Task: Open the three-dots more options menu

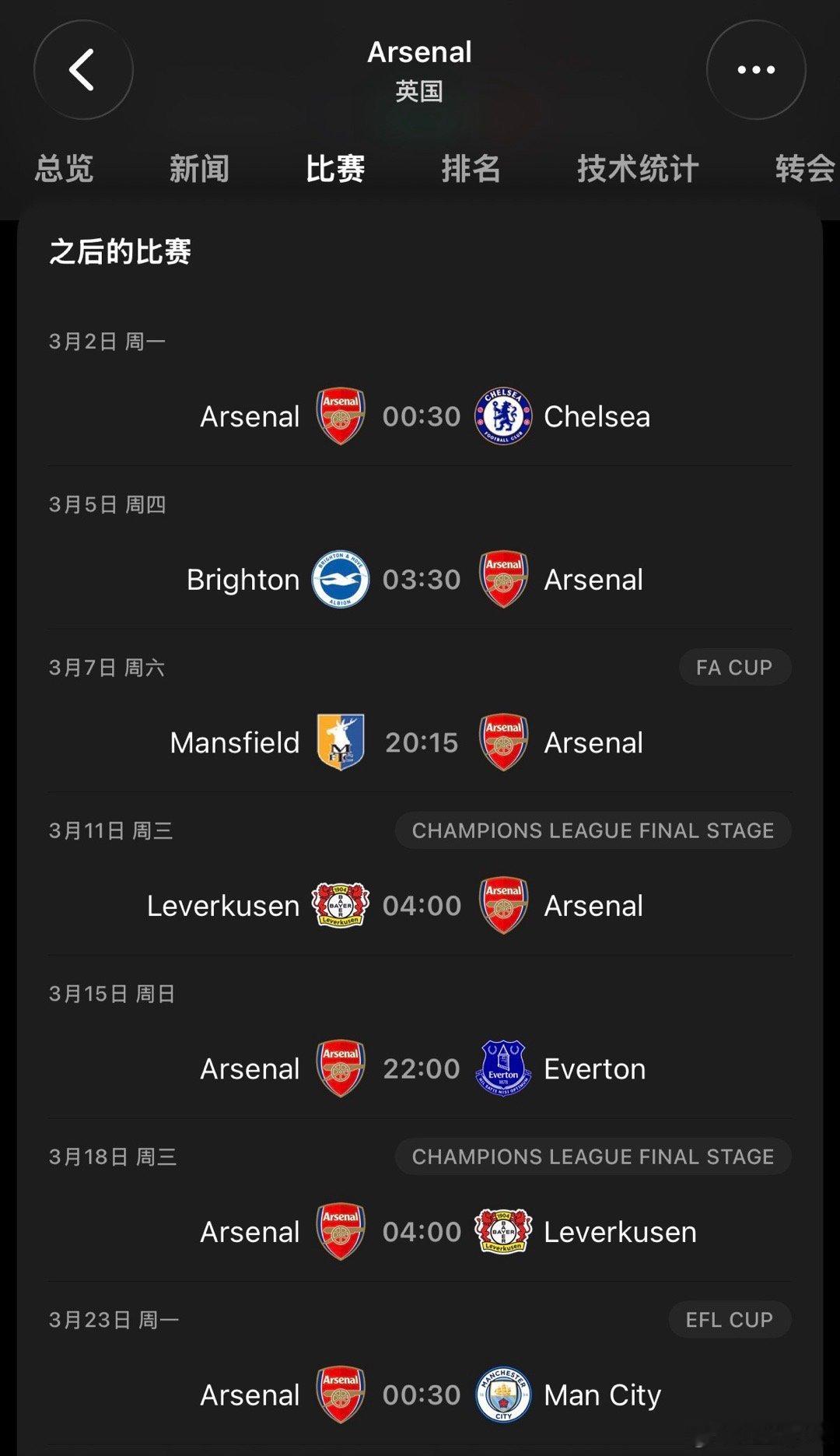Action: [756, 70]
